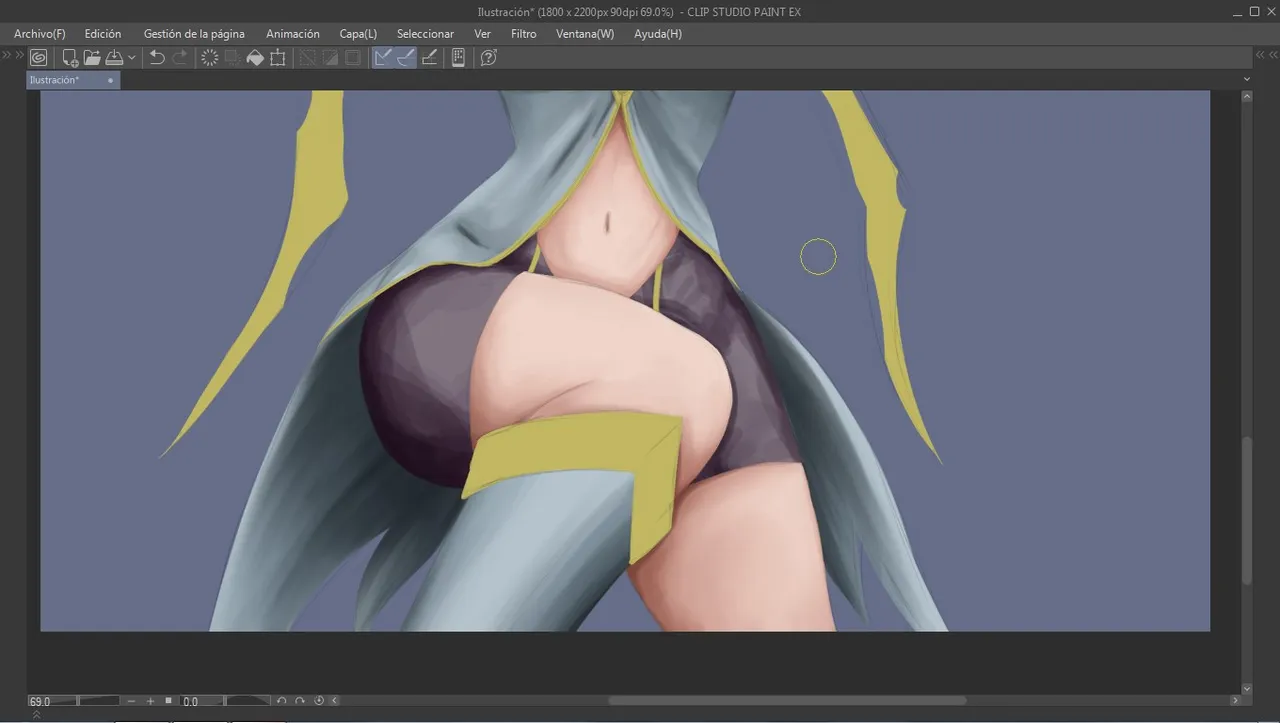Open Clip Studio support help icon
Viewport: 1280px width, 723px height.
click(x=488, y=58)
